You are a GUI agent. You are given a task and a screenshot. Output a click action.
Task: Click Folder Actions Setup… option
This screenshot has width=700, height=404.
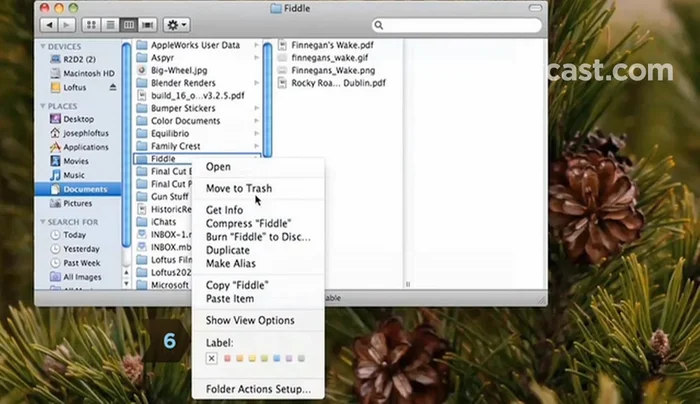click(x=258, y=389)
